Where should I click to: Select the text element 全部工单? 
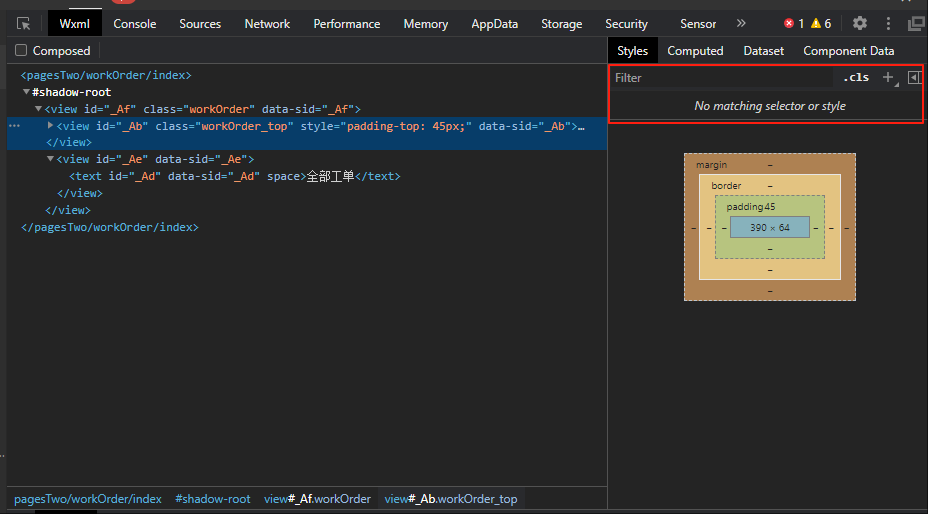(235, 176)
